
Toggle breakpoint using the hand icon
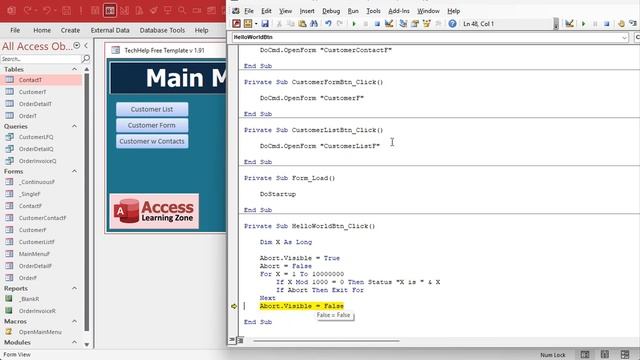[x=621, y=24]
